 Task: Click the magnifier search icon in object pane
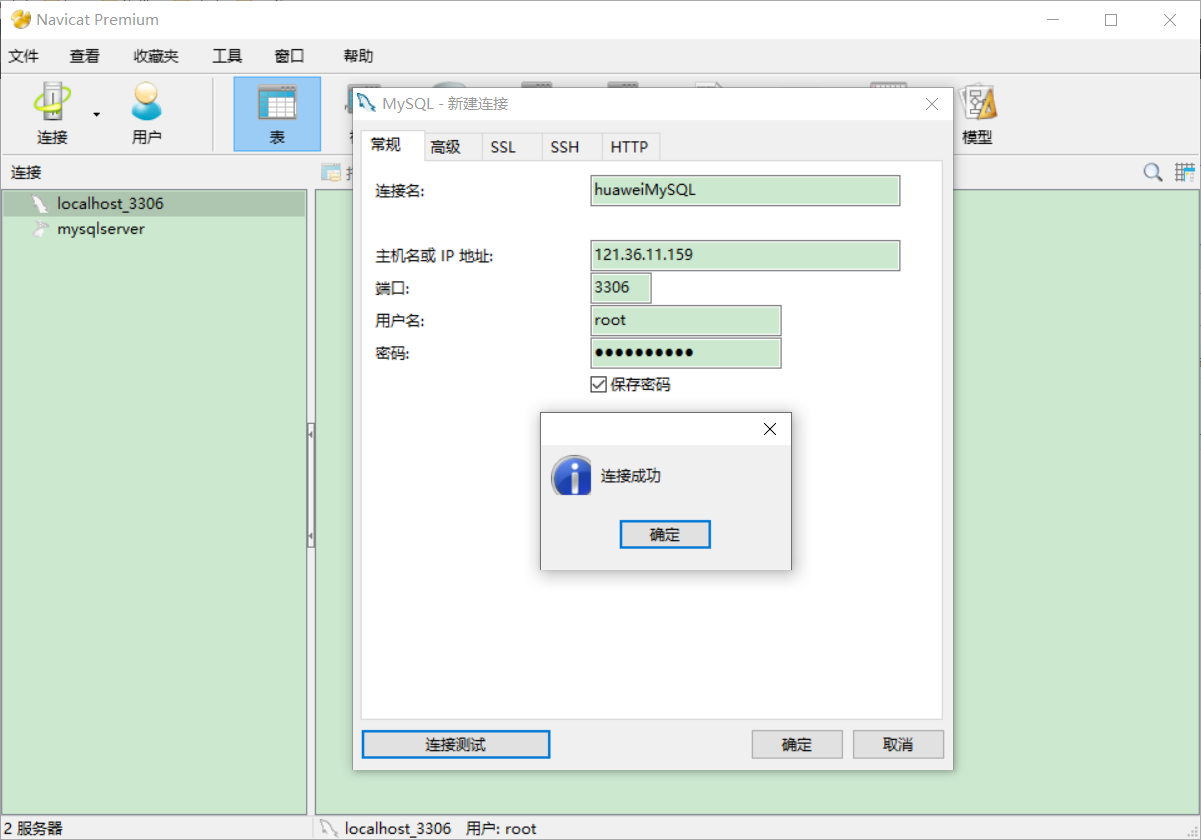[1153, 172]
